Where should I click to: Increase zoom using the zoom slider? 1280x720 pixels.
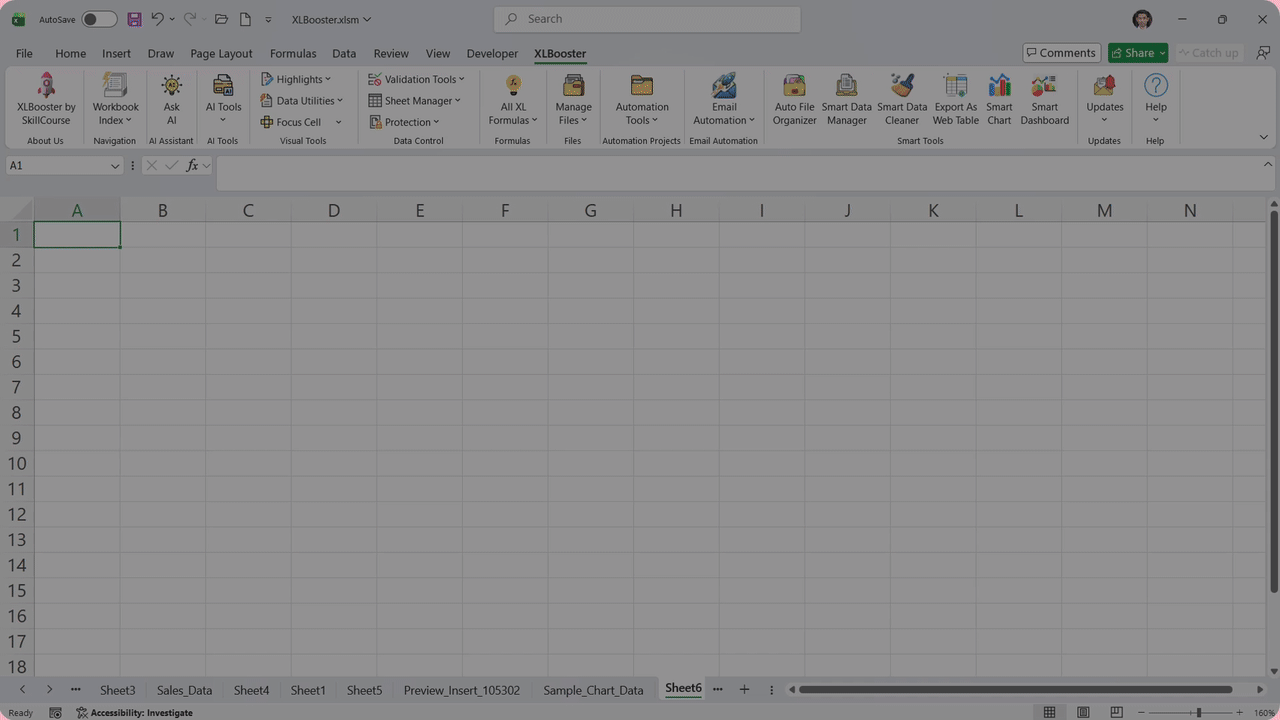pos(1238,713)
